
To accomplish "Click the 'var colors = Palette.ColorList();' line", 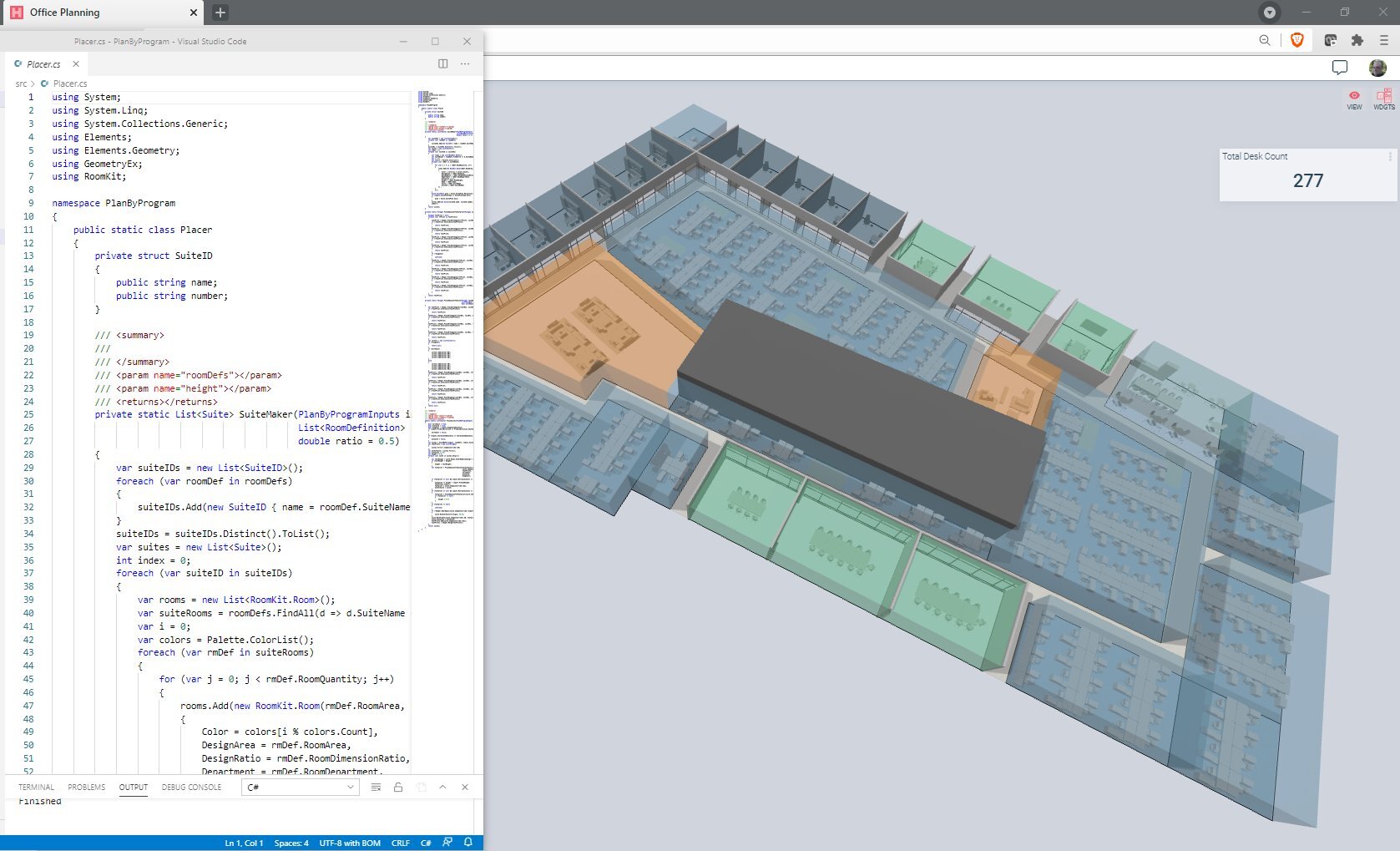I will tap(225, 640).
